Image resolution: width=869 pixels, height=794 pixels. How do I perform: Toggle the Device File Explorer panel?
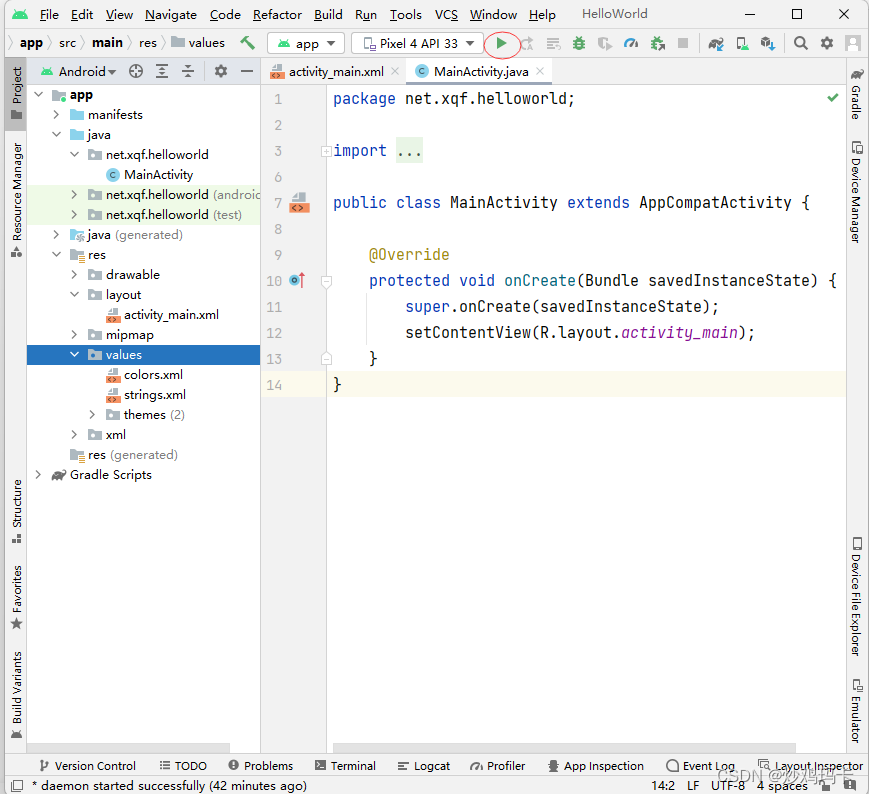coord(857,596)
